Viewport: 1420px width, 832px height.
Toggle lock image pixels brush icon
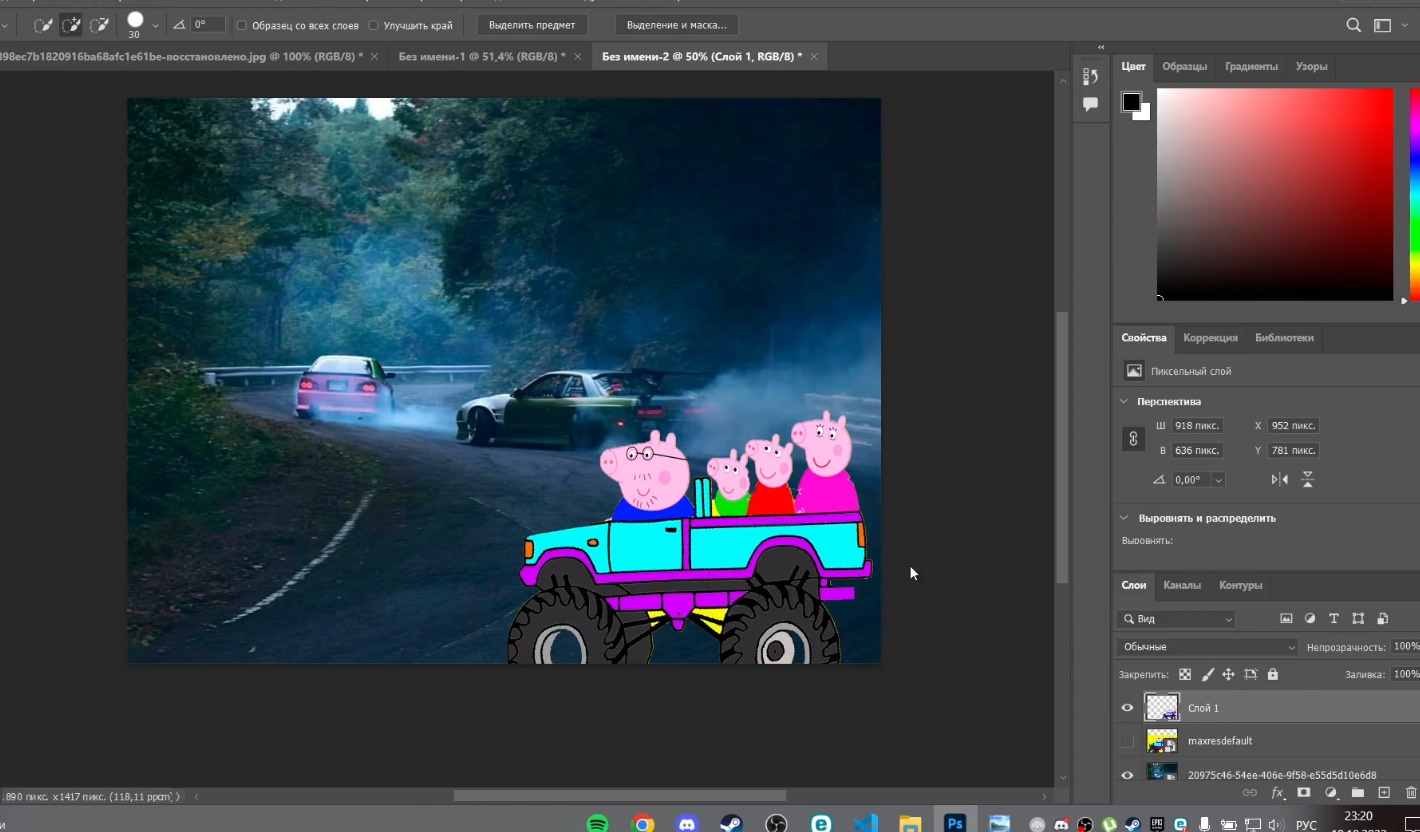coord(1207,675)
